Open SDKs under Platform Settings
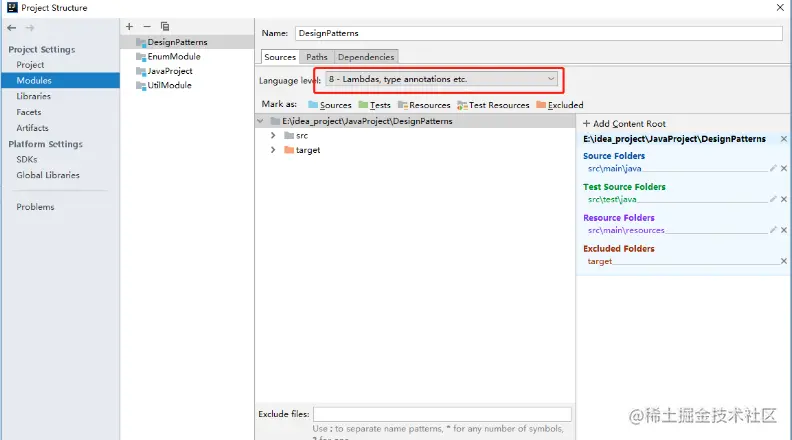Screen dimensions: 792x440 pos(27,159)
